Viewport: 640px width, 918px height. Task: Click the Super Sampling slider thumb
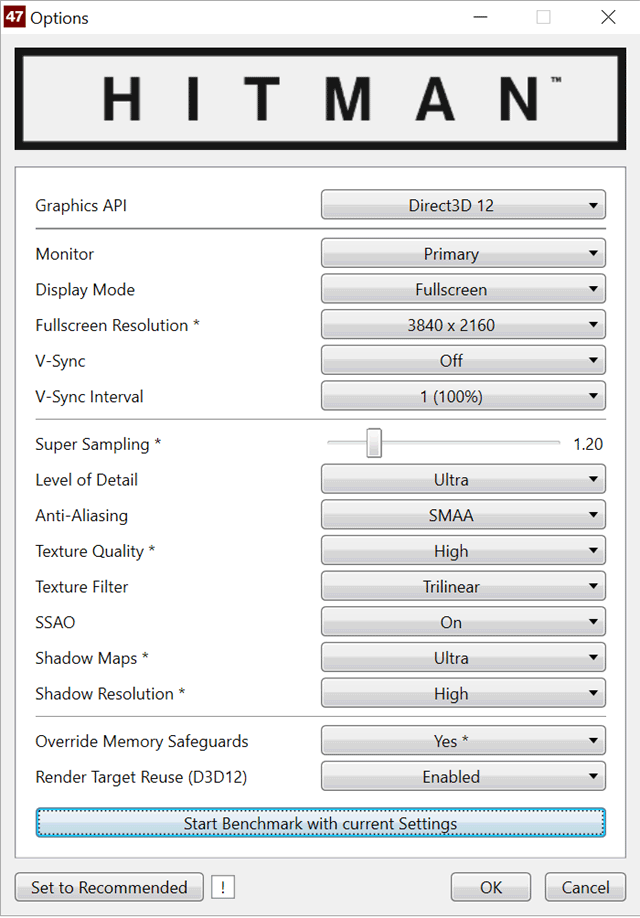374,443
